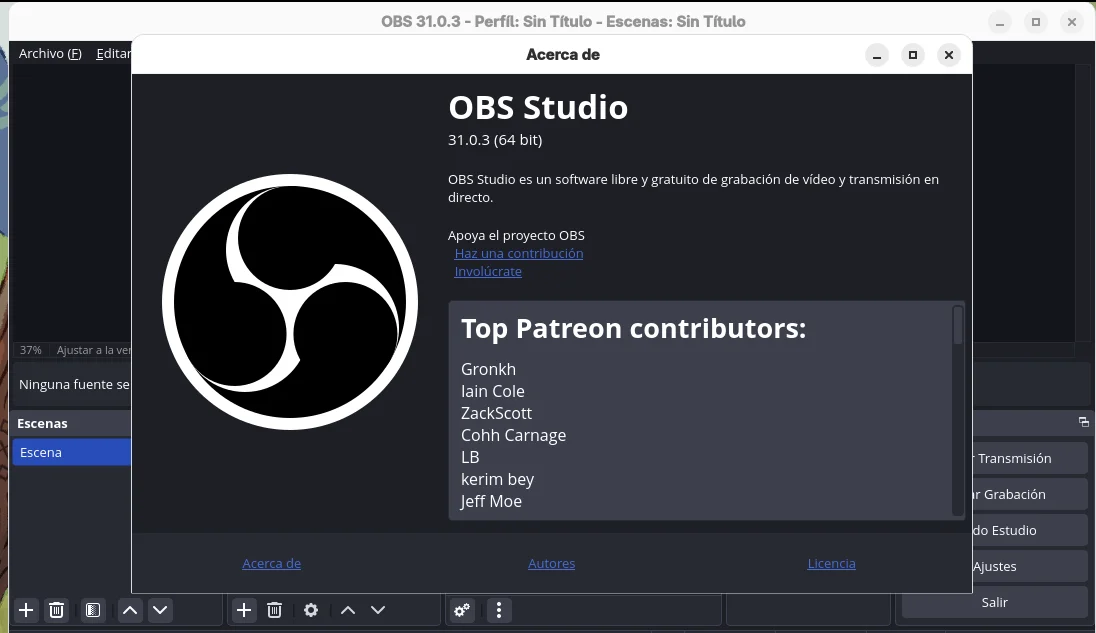This screenshot has height=633, width=1096.
Task: Open source properties gear icon
Action: pos(311,610)
